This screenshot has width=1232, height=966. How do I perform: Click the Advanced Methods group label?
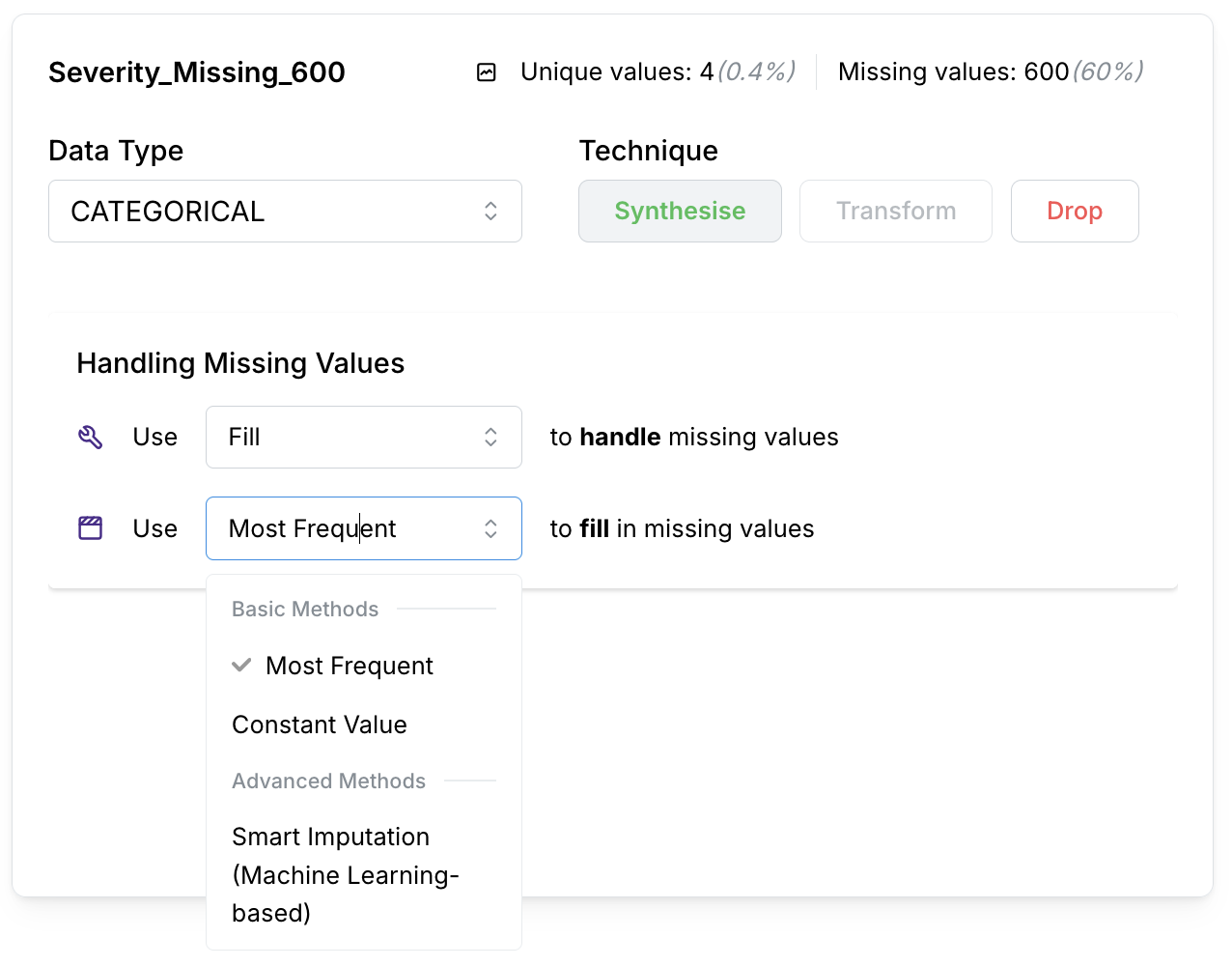point(328,781)
